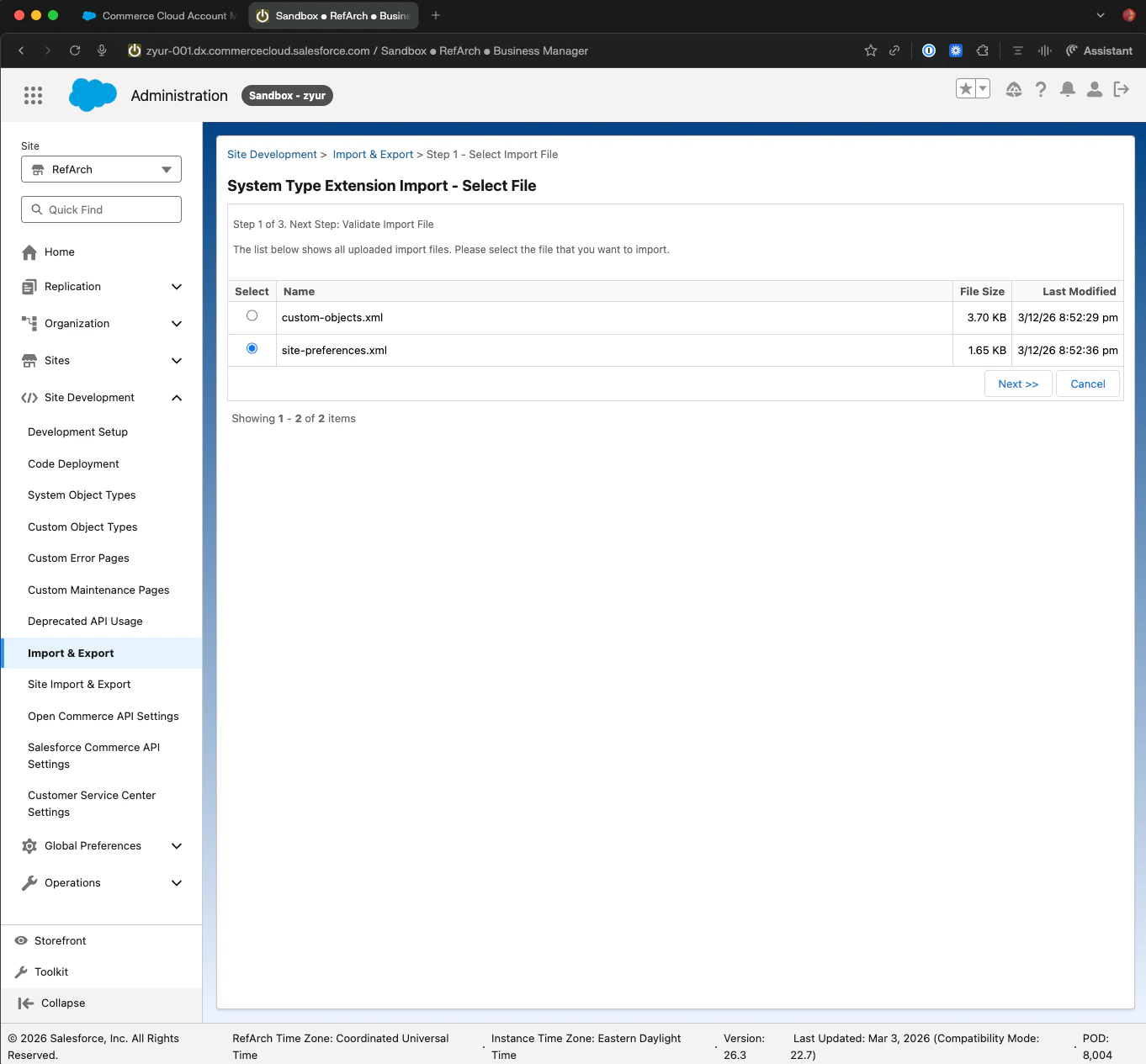
Task: Click the microphone icon in the address bar
Action: 102,50
